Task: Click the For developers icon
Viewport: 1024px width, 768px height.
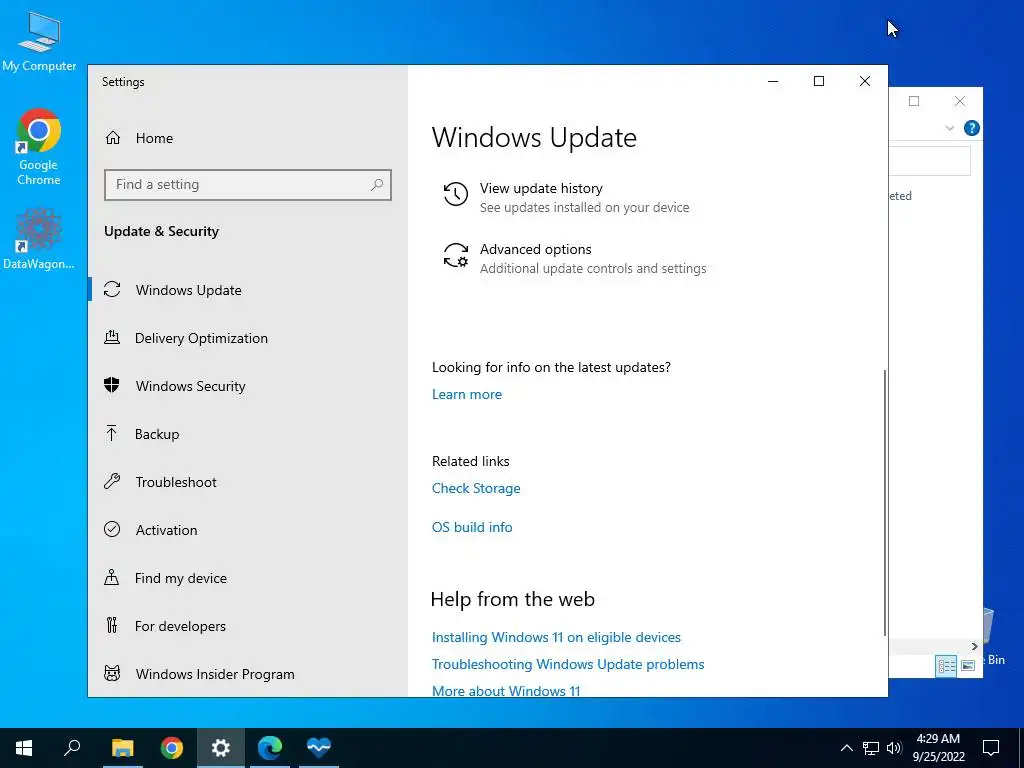Action: (x=112, y=626)
